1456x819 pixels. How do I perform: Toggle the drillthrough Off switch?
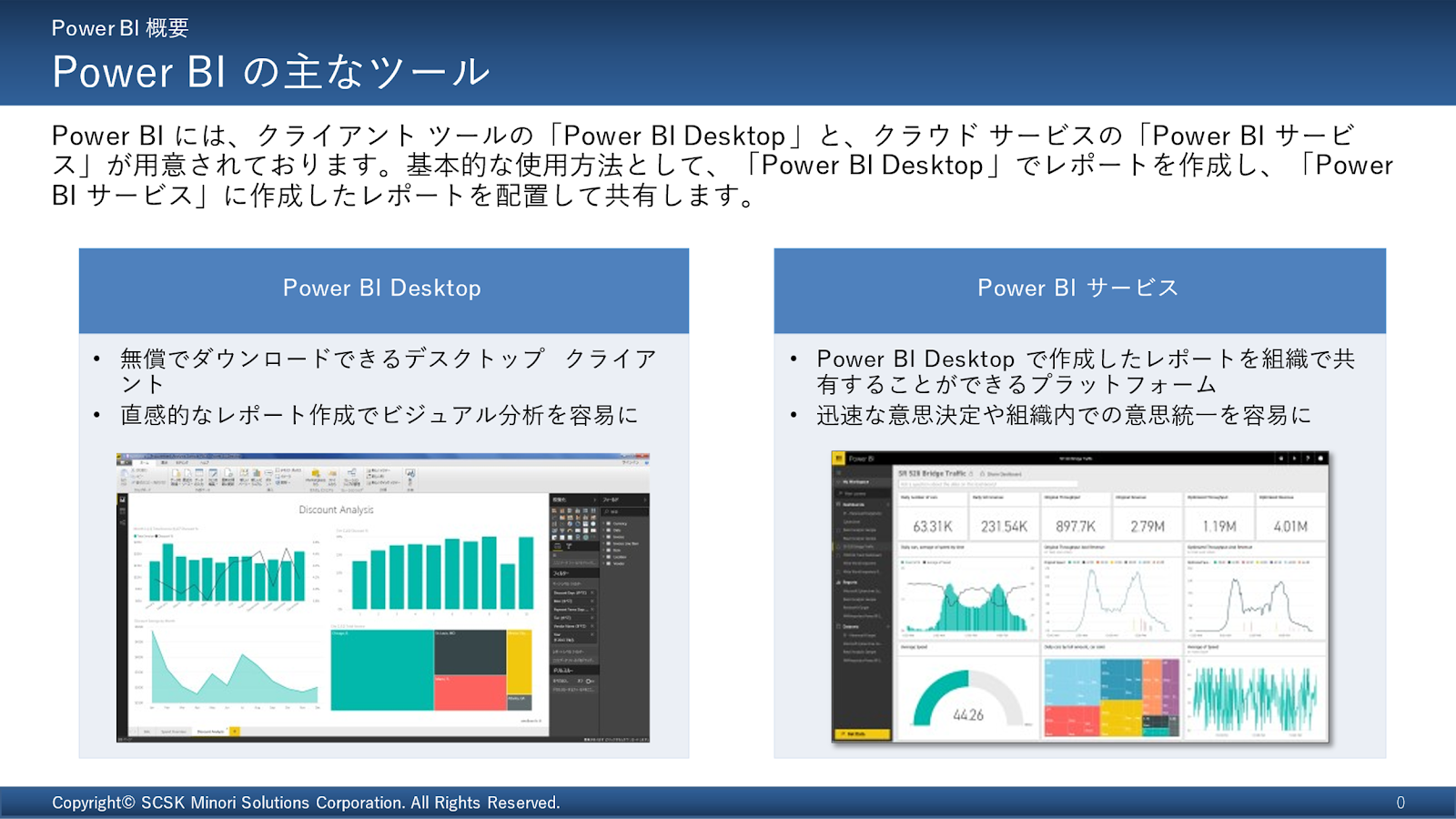tap(589, 681)
